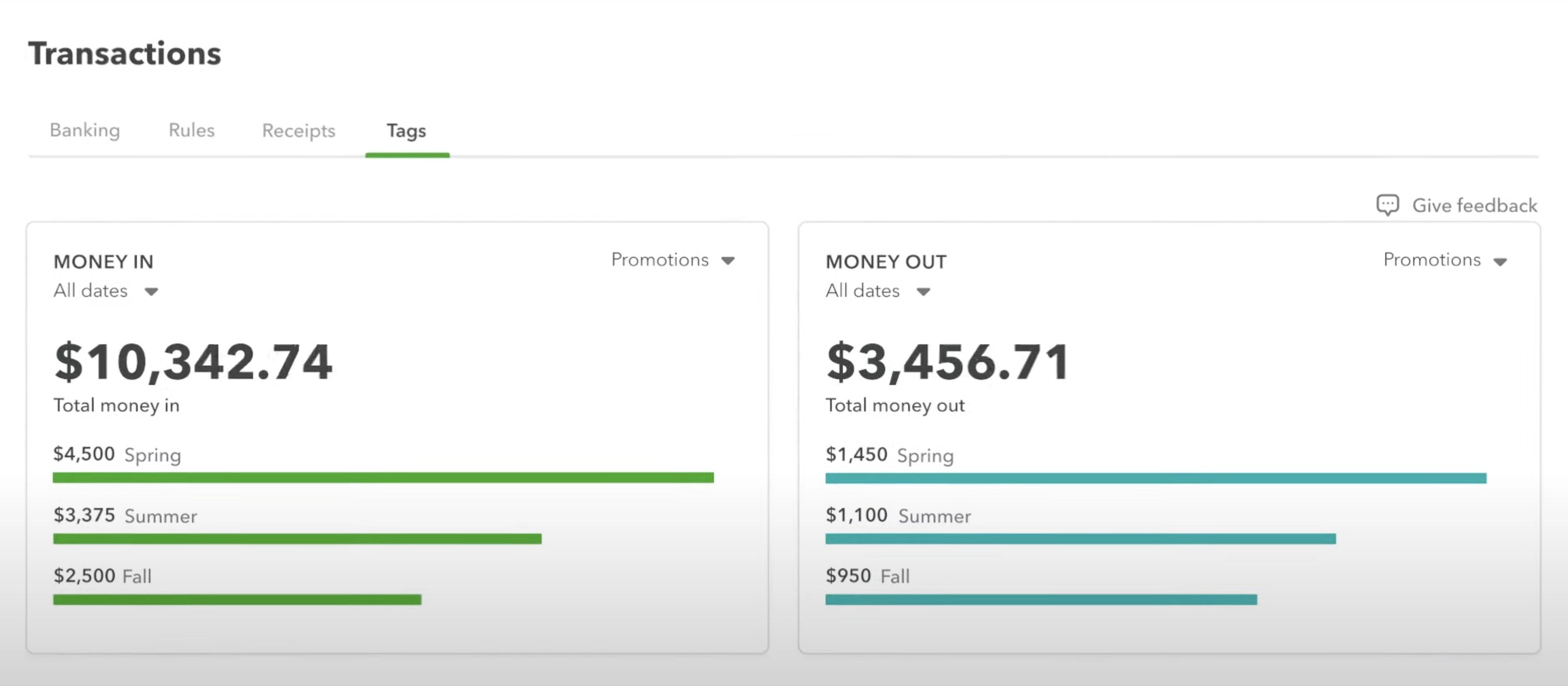The width and height of the screenshot is (1568, 686).
Task: Click the teal Fall money out bar
Action: pyautogui.click(x=1041, y=600)
